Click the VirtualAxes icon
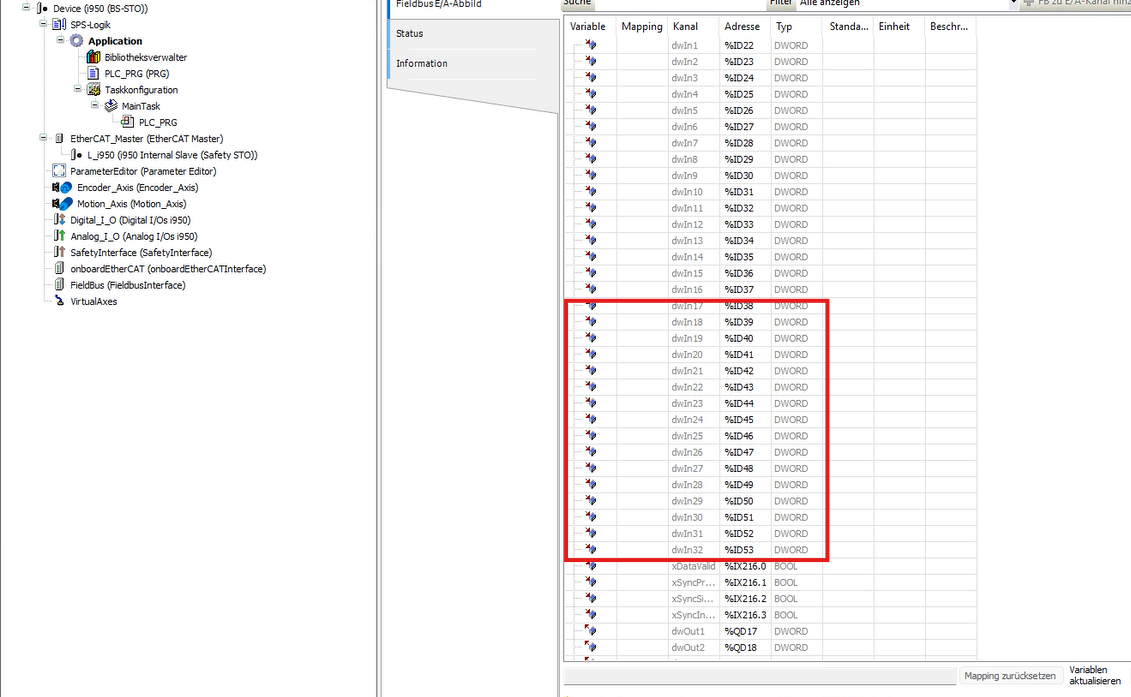This screenshot has width=1131, height=697. (60, 301)
